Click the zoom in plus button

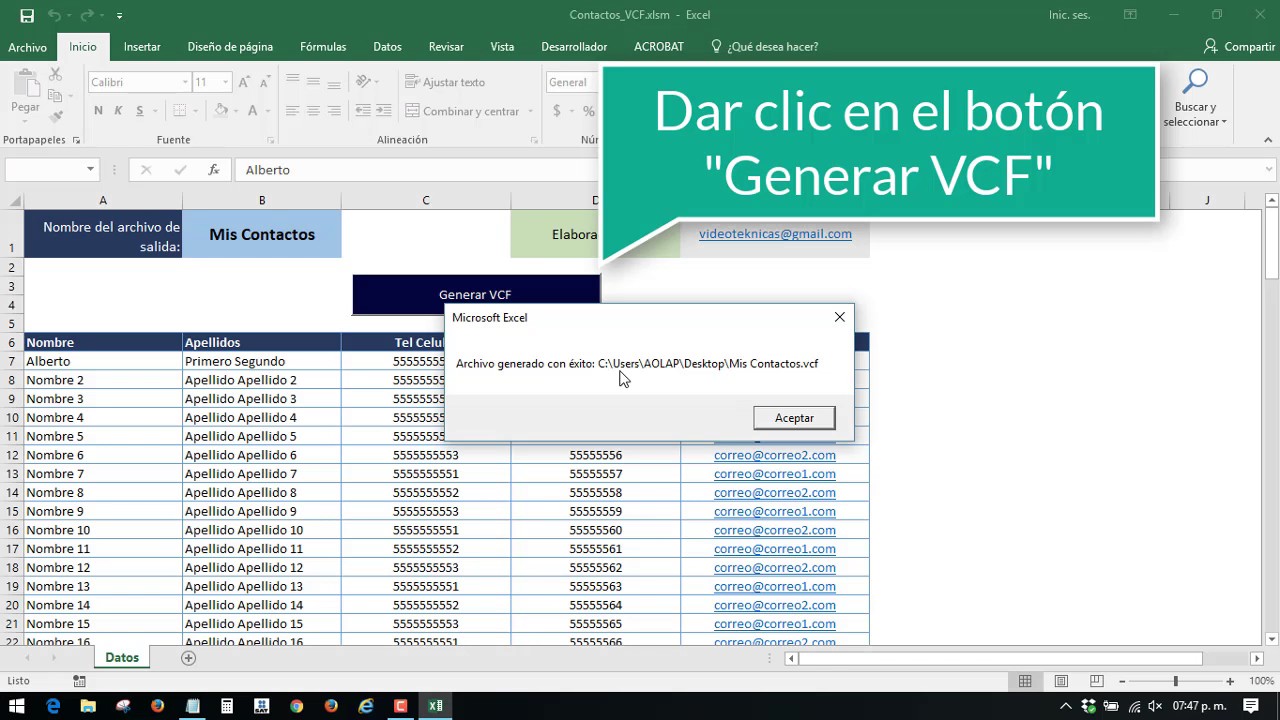tap(1231, 681)
